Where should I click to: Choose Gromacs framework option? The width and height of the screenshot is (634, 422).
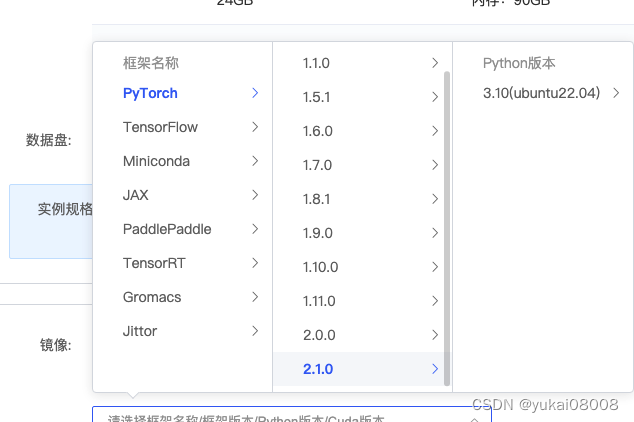(182, 297)
